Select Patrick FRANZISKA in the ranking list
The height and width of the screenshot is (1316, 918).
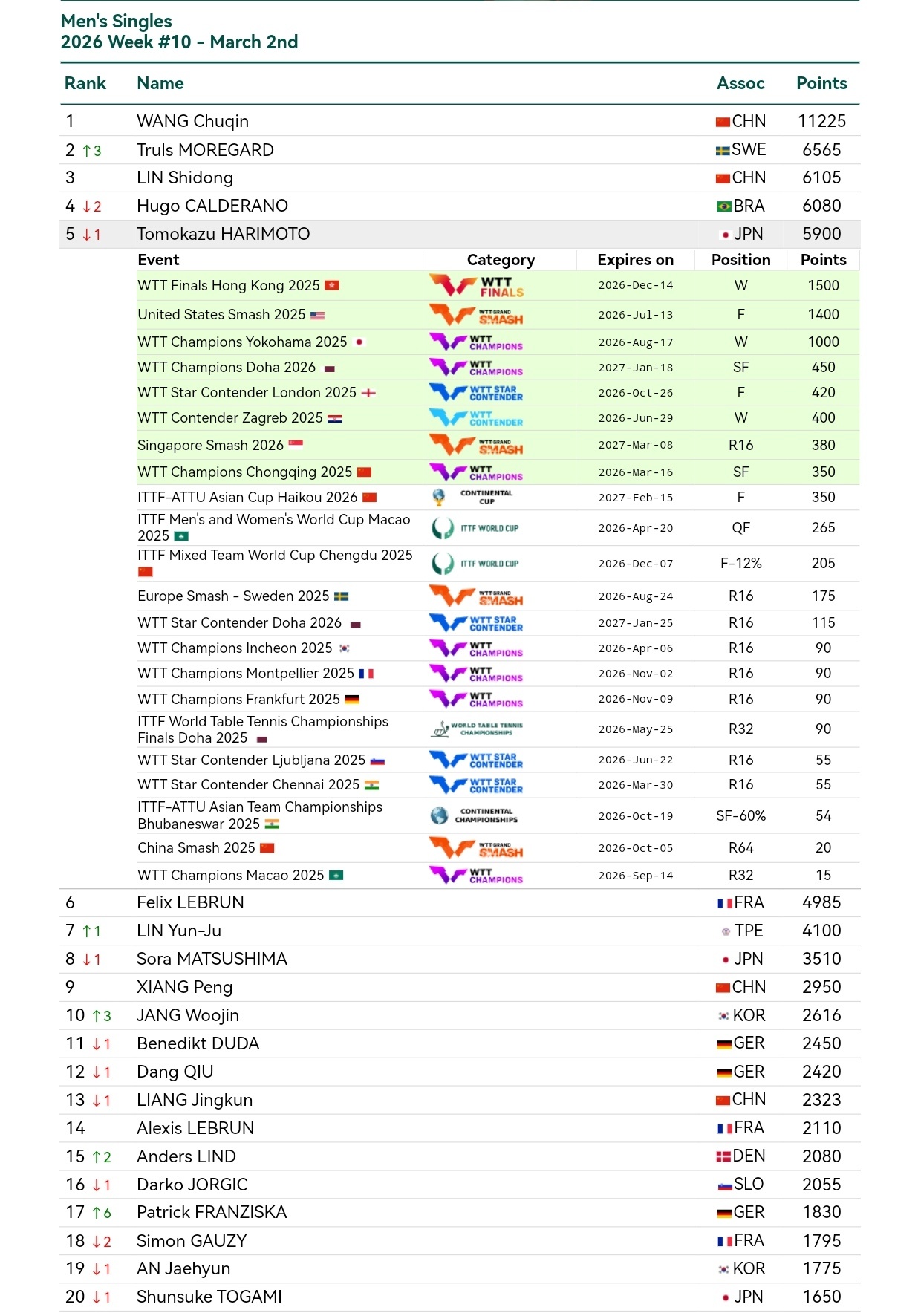click(x=460, y=1213)
